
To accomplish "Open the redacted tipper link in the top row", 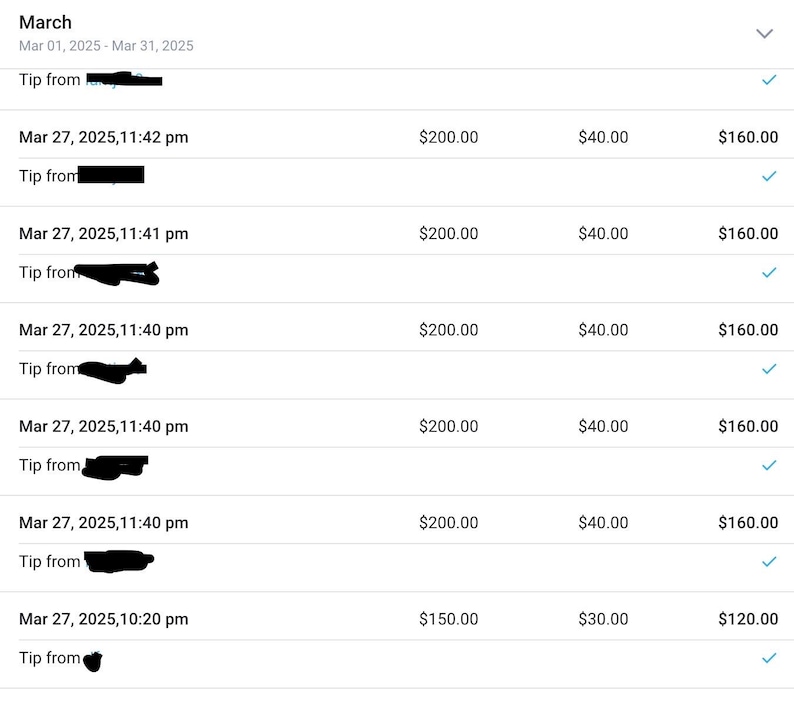I will pos(124,80).
